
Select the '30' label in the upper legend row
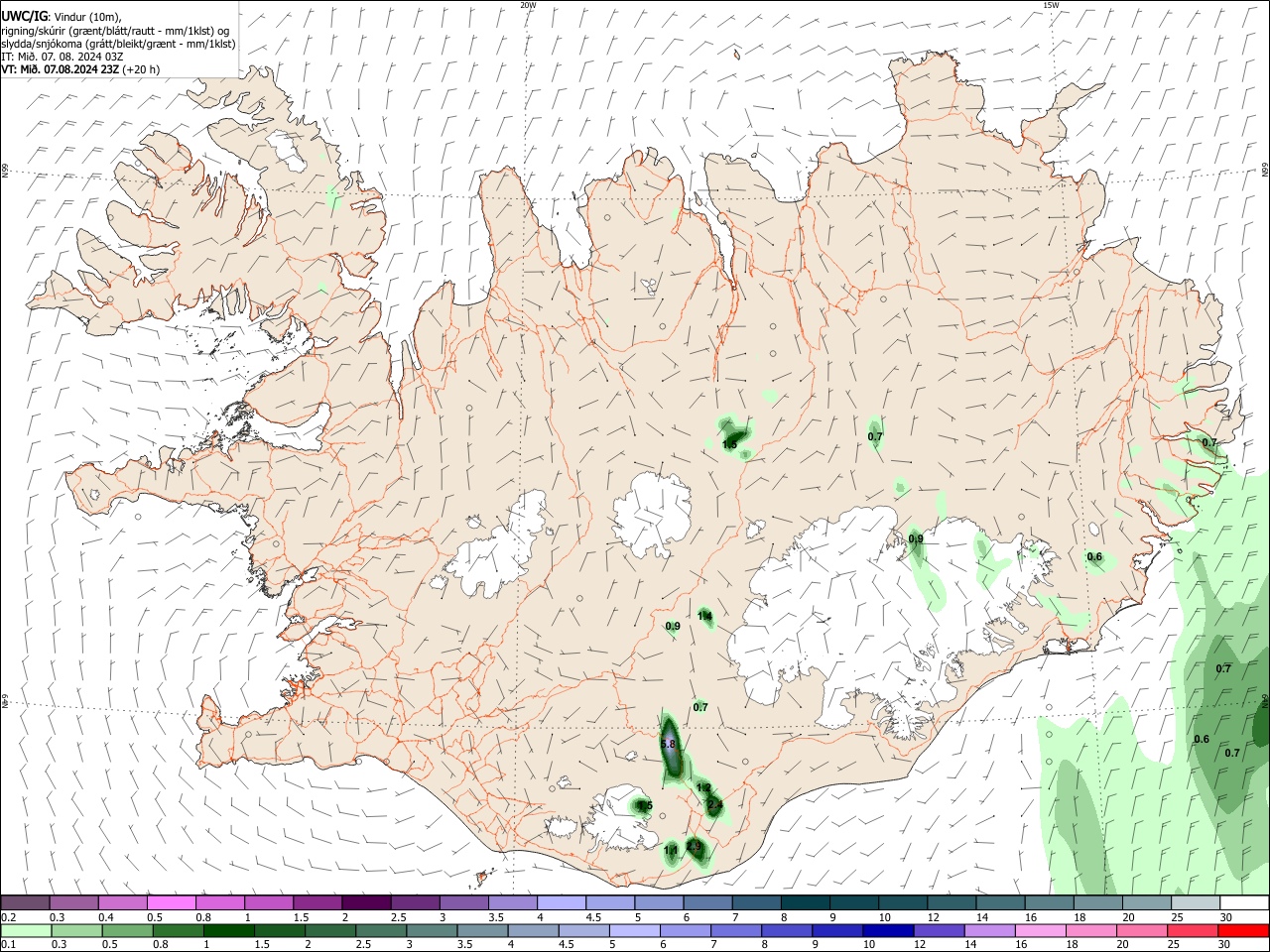(1226, 917)
